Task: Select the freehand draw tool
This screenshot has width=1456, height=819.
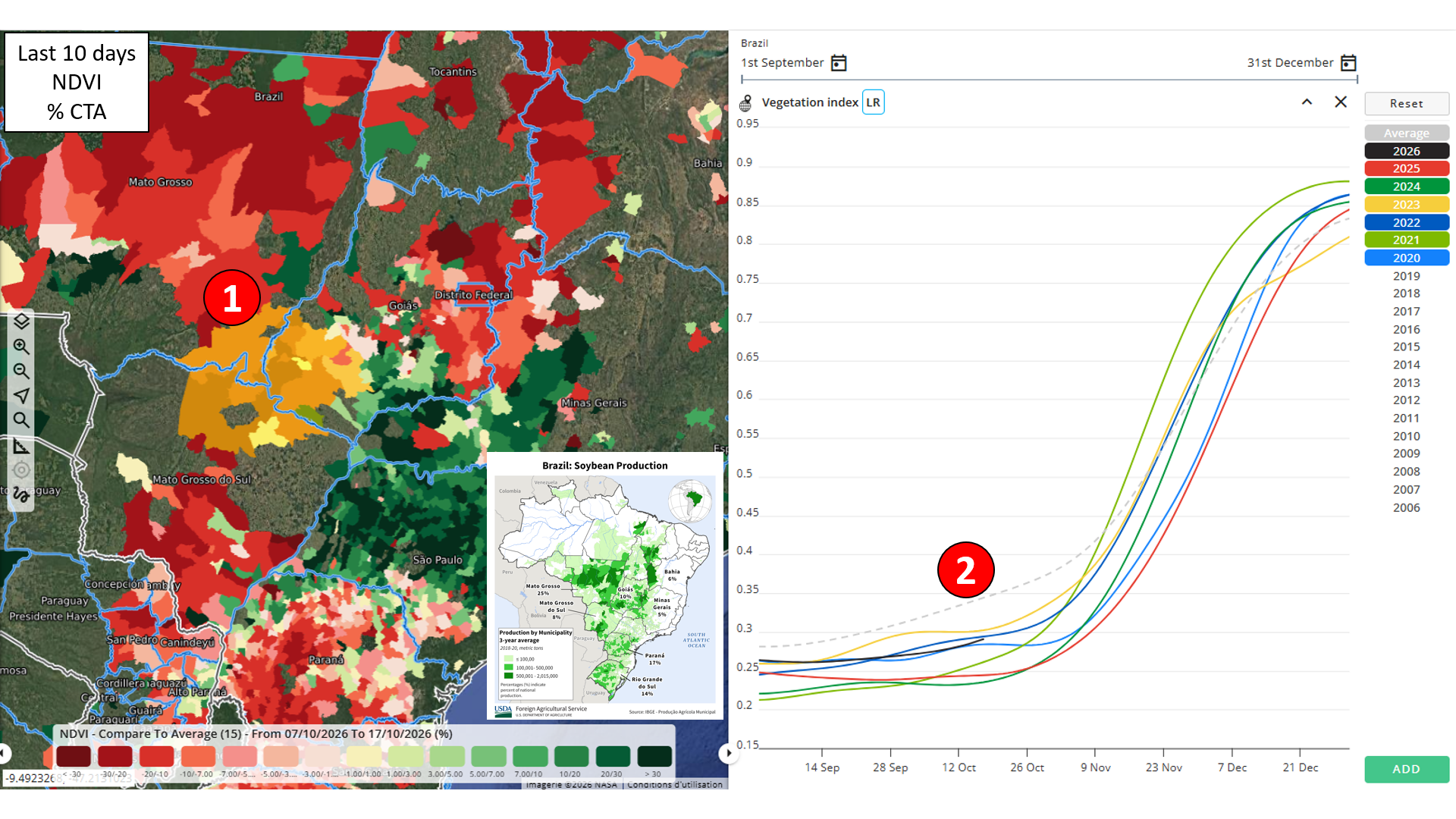Action: pyautogui.click(x=21, y=495)
